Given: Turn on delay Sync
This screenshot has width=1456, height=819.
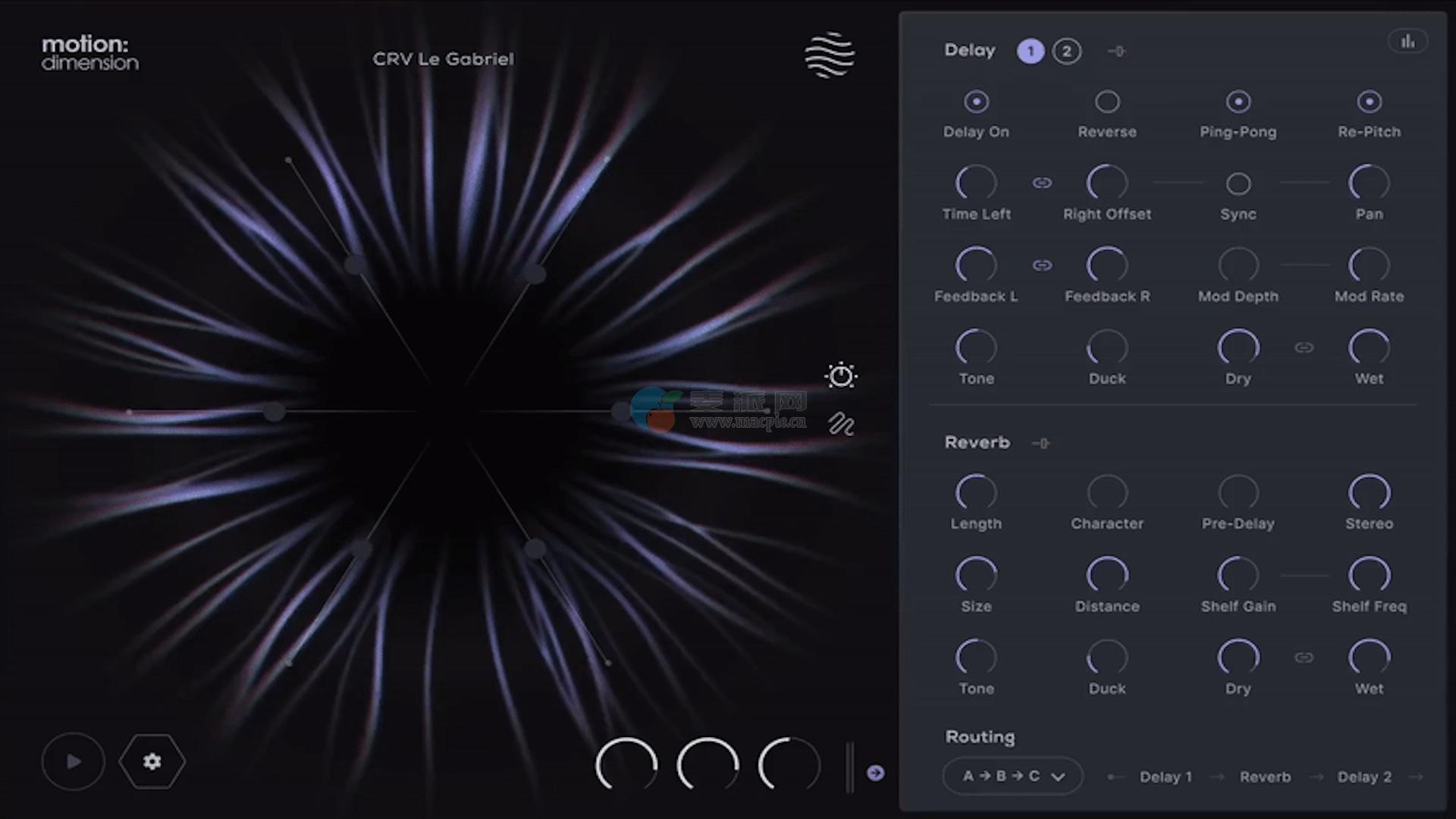Looking at the screenshot, I should [x=1238, y=184].
